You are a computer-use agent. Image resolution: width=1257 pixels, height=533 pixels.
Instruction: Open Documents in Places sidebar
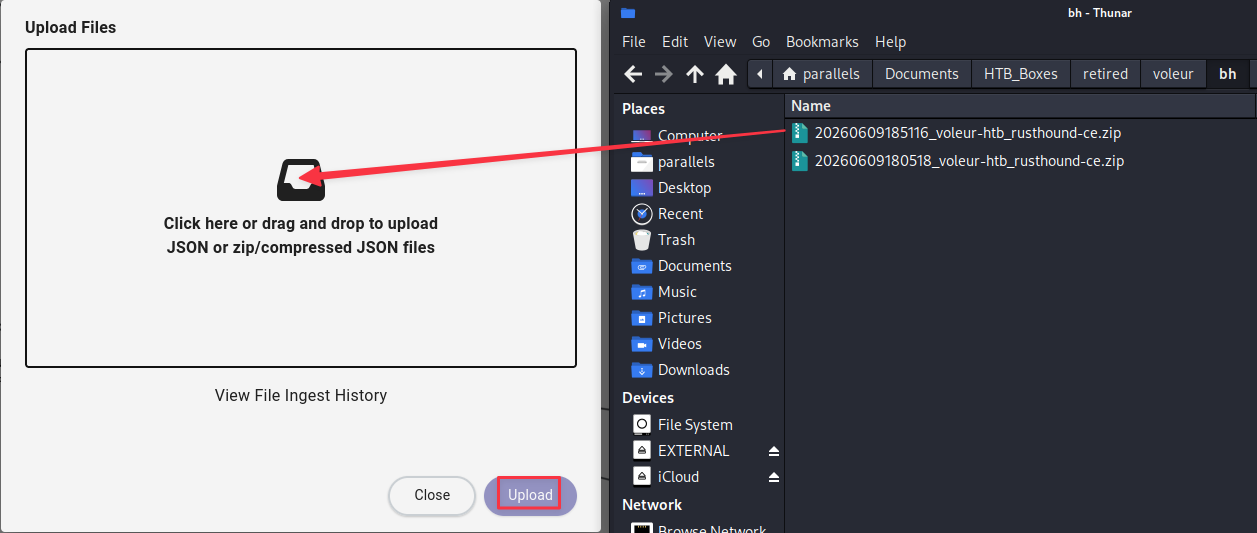[x=694, y=266]
